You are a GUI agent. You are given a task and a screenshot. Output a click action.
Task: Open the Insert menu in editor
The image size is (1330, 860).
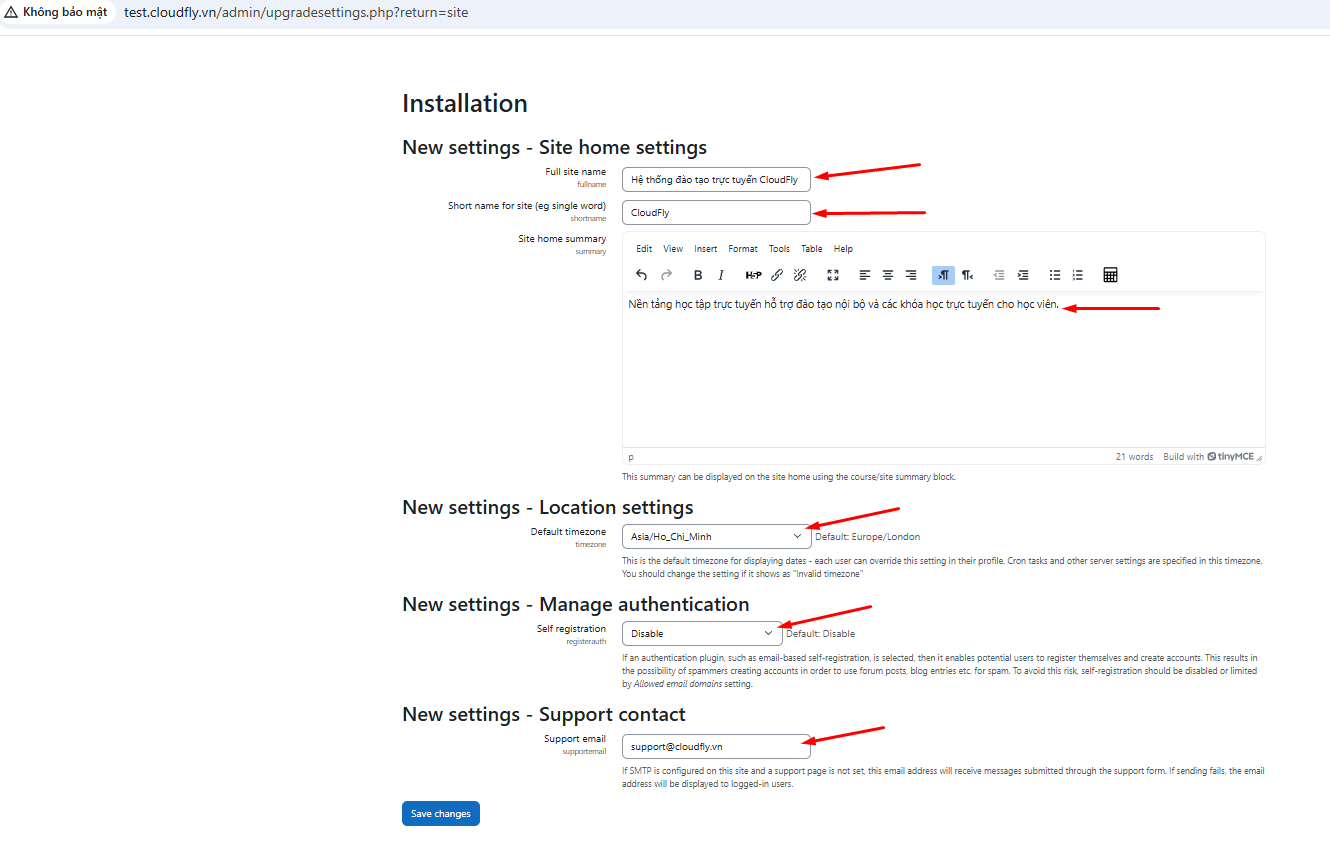705,249
